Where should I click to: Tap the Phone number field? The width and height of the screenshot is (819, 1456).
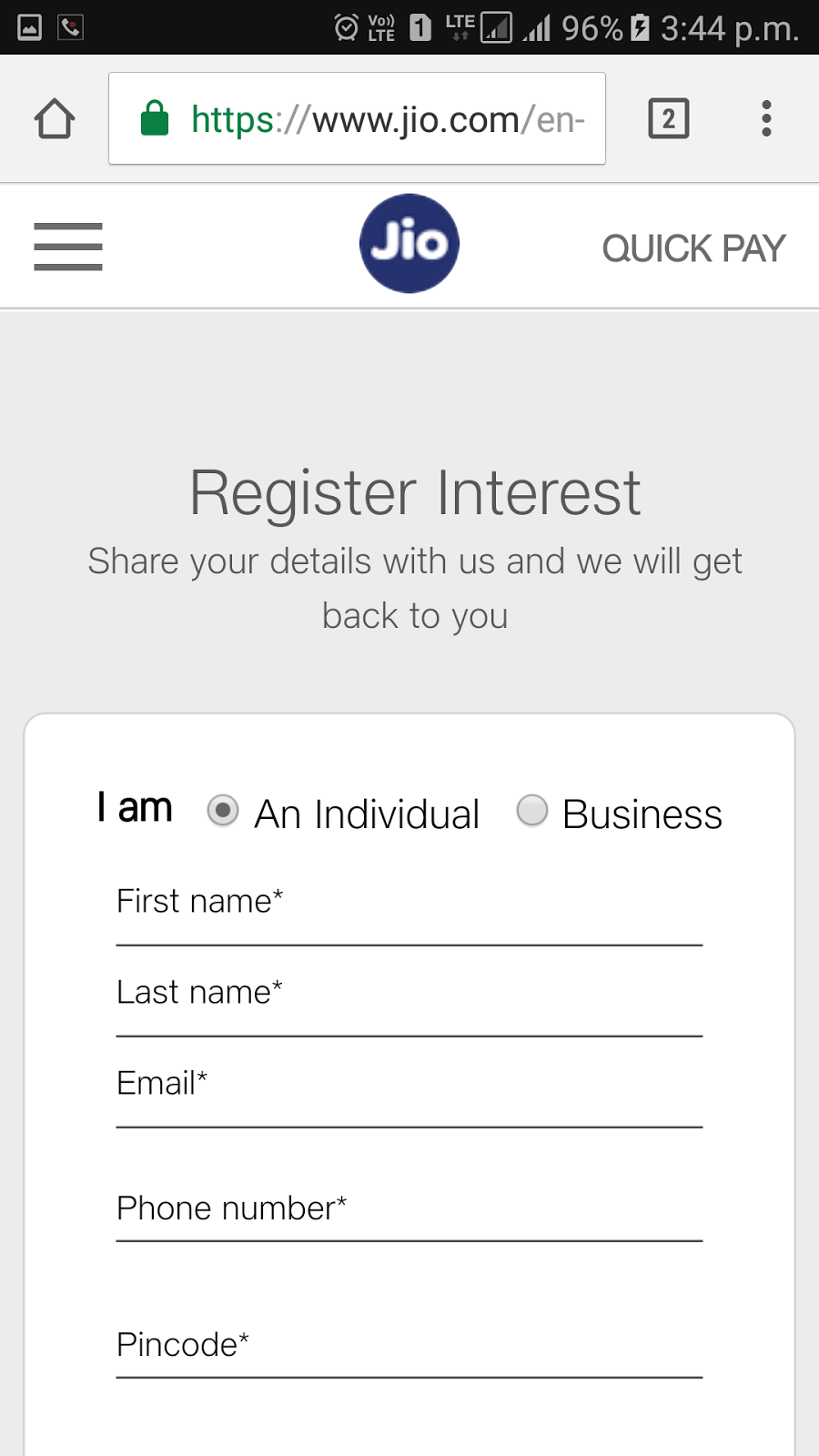409,1210
